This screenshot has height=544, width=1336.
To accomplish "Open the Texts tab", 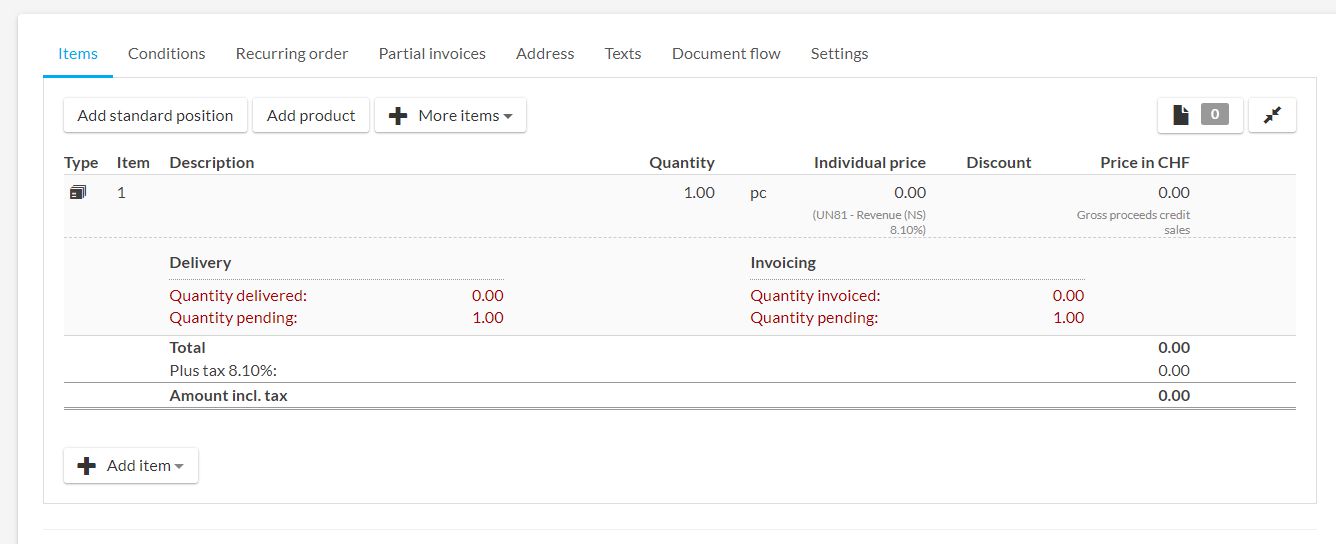I will coord(623,54).
